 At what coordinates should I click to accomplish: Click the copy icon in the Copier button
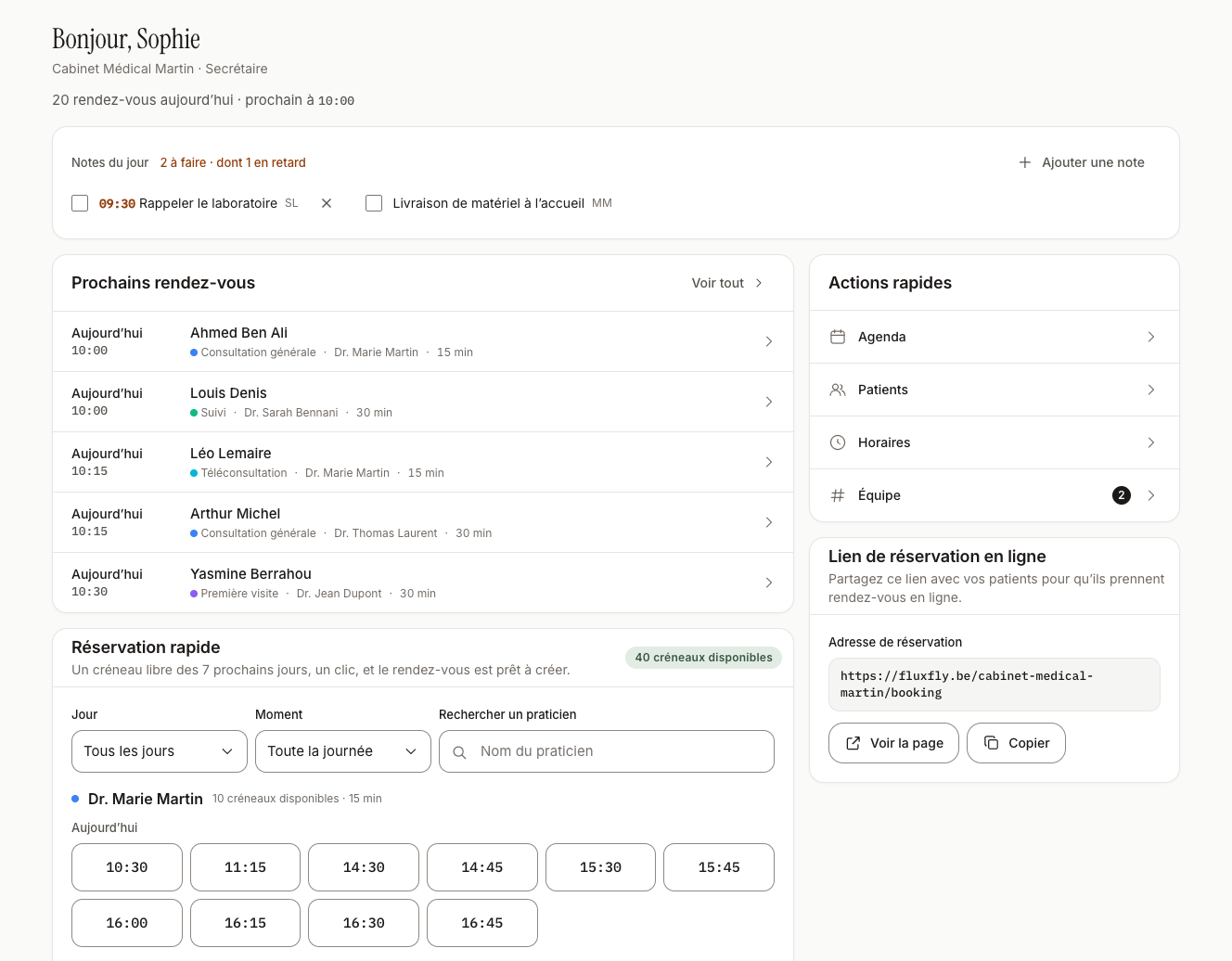[992, 743]
